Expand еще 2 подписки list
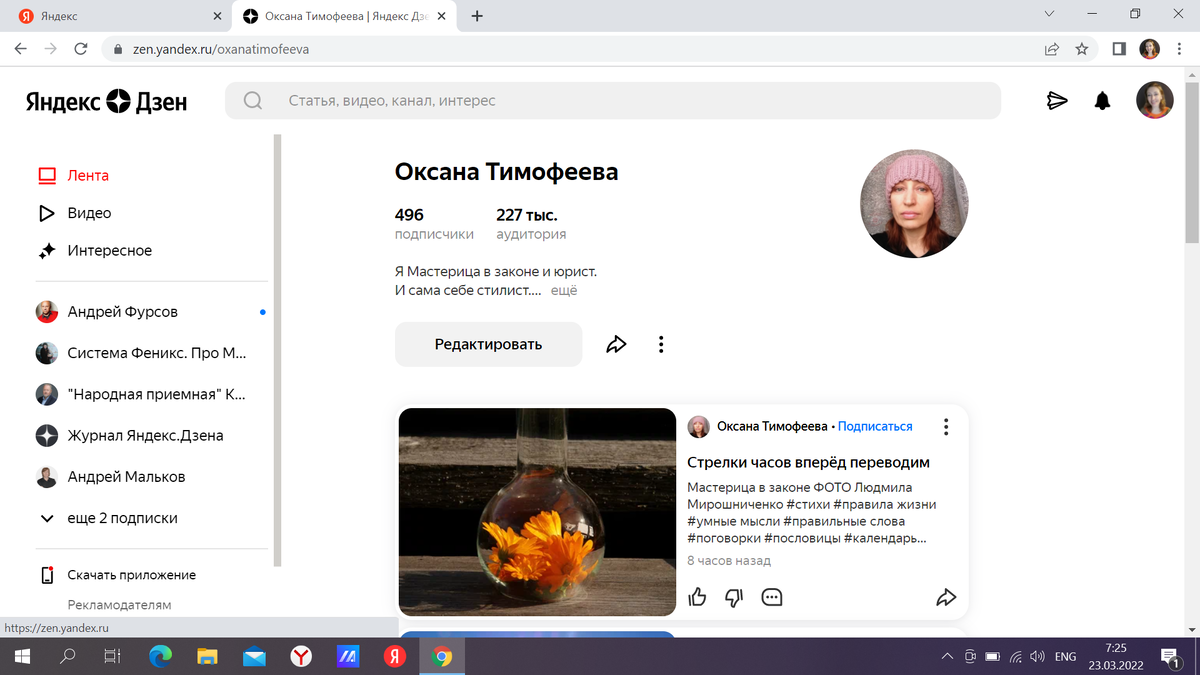Image resolution: width=1200 pixels, height=675 pixels. coord(108,518)
